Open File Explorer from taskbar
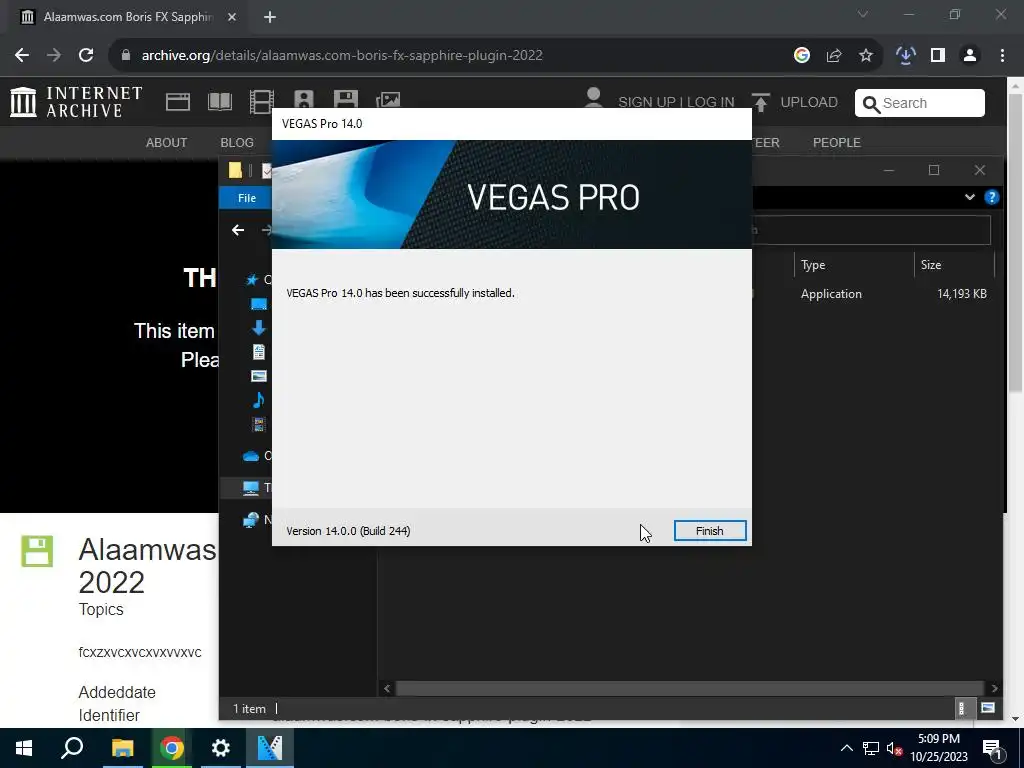 122,748
